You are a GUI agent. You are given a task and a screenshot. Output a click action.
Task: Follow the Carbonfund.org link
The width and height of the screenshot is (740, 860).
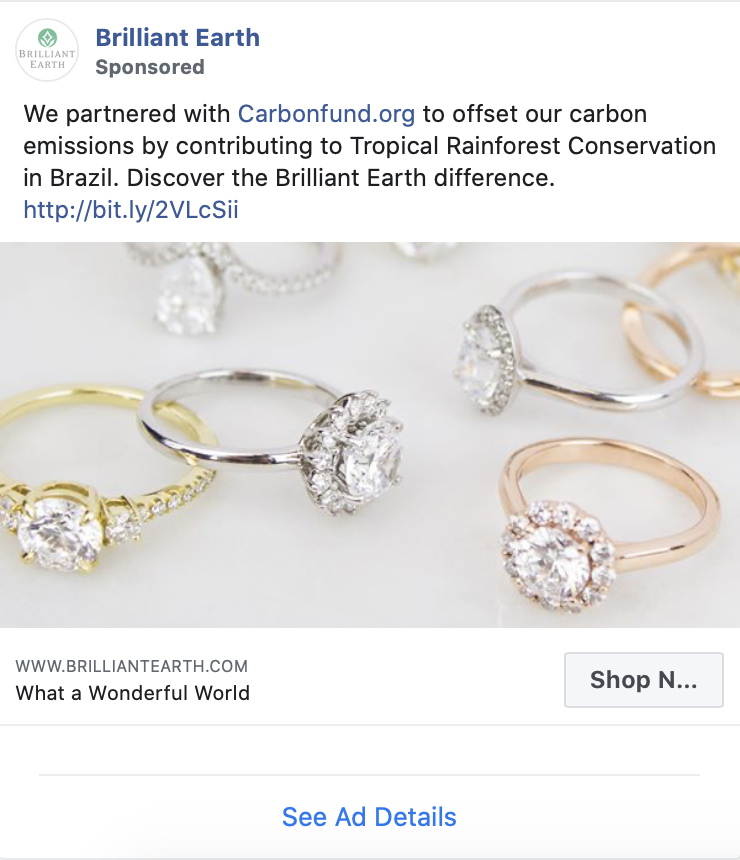coord(326,114)
